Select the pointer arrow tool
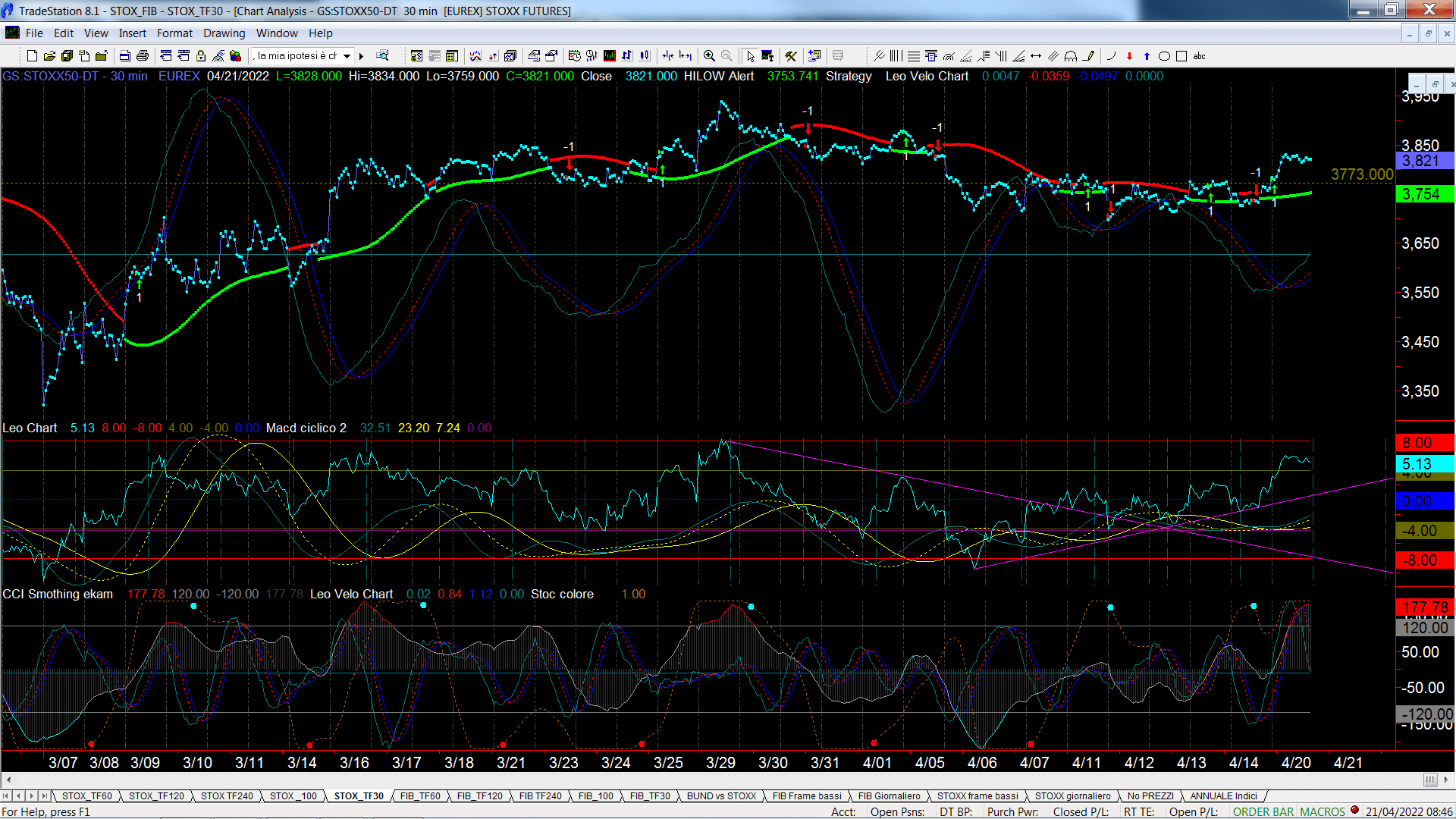 point(750,56)
